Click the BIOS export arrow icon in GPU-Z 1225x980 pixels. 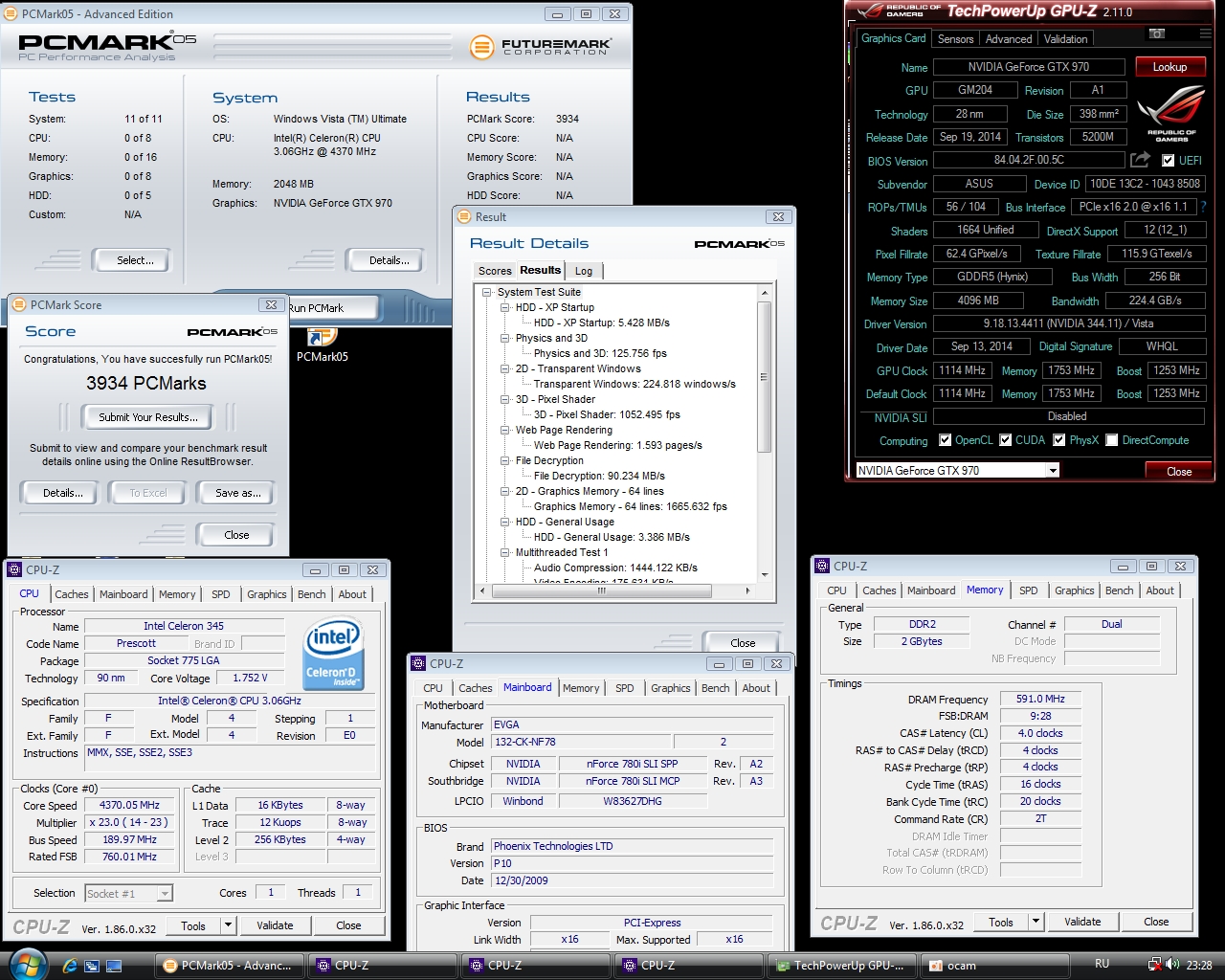(1140, 160)
